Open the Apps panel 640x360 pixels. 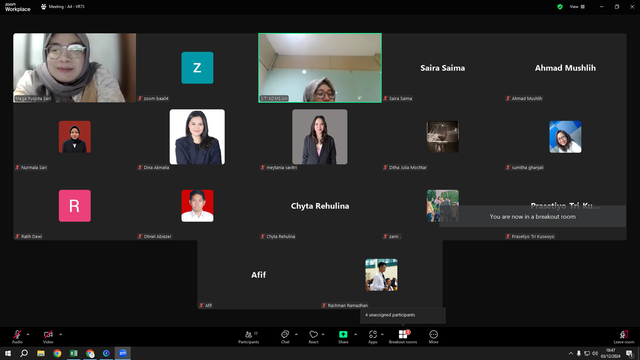click(x=373, y=337)
